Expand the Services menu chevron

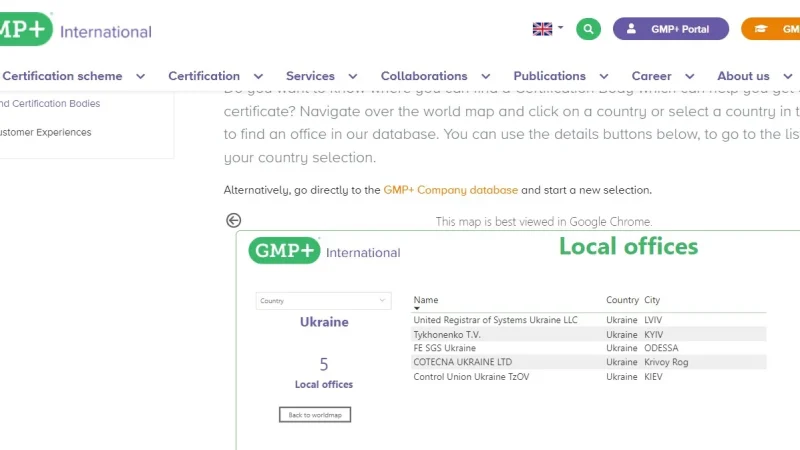pos(353,77)
